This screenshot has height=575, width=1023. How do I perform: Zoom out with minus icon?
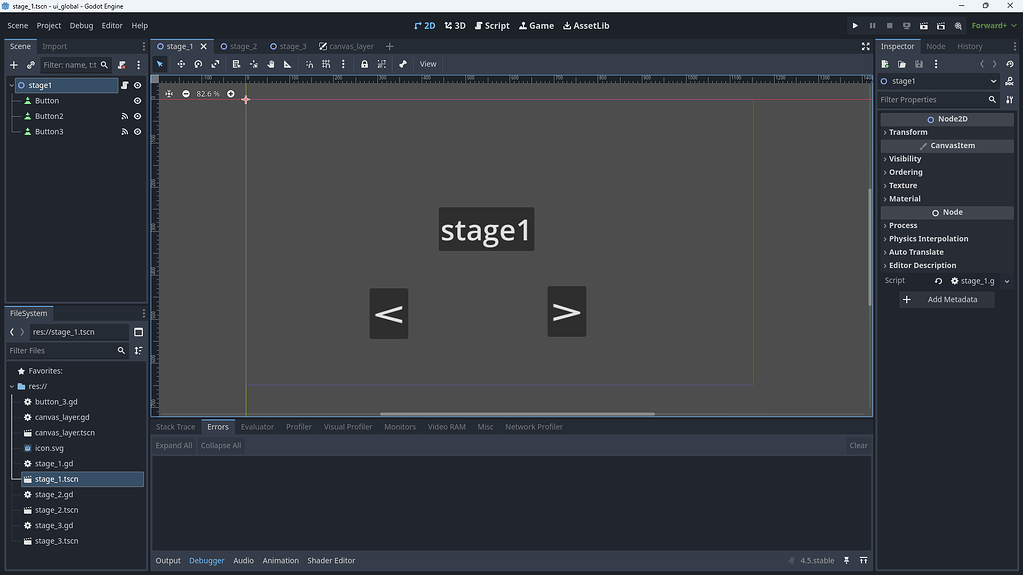pyautogui.click(x=186, y=94)
